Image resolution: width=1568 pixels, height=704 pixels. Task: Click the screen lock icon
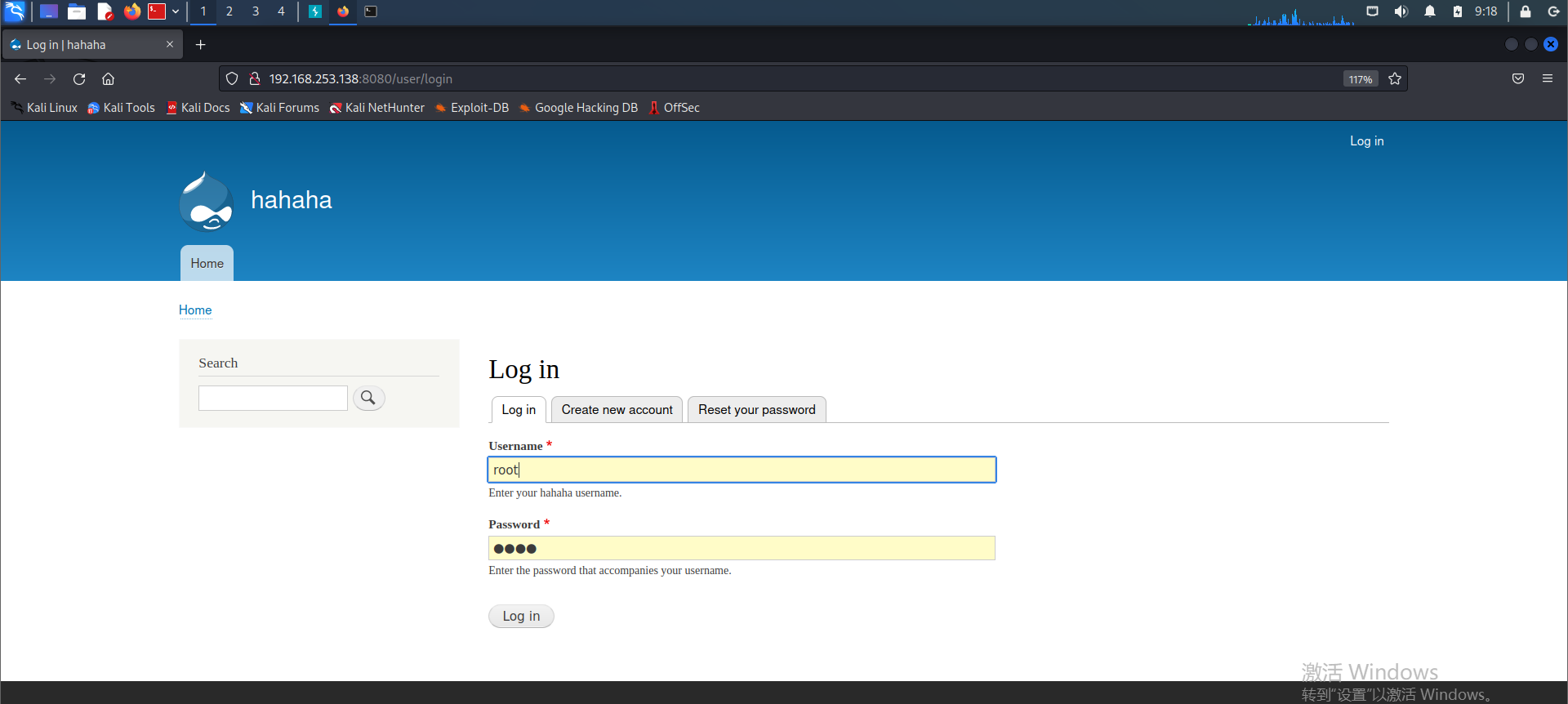tap(1525, 11)
